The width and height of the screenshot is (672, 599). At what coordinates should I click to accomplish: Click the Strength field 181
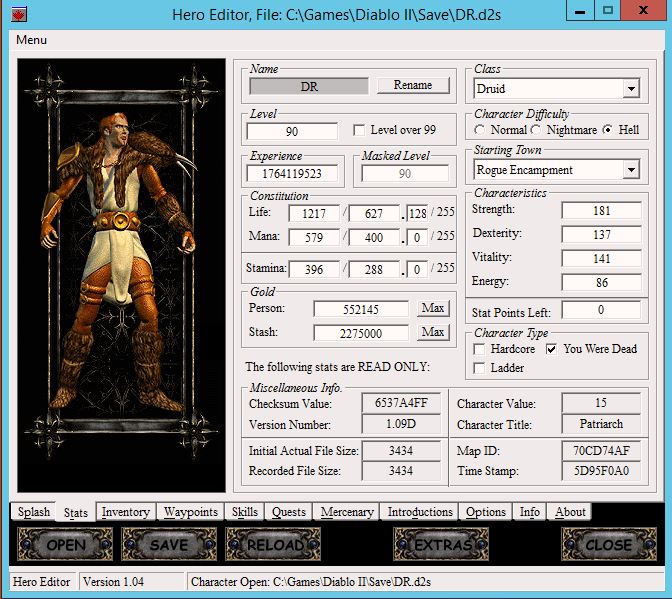[601, 211]
